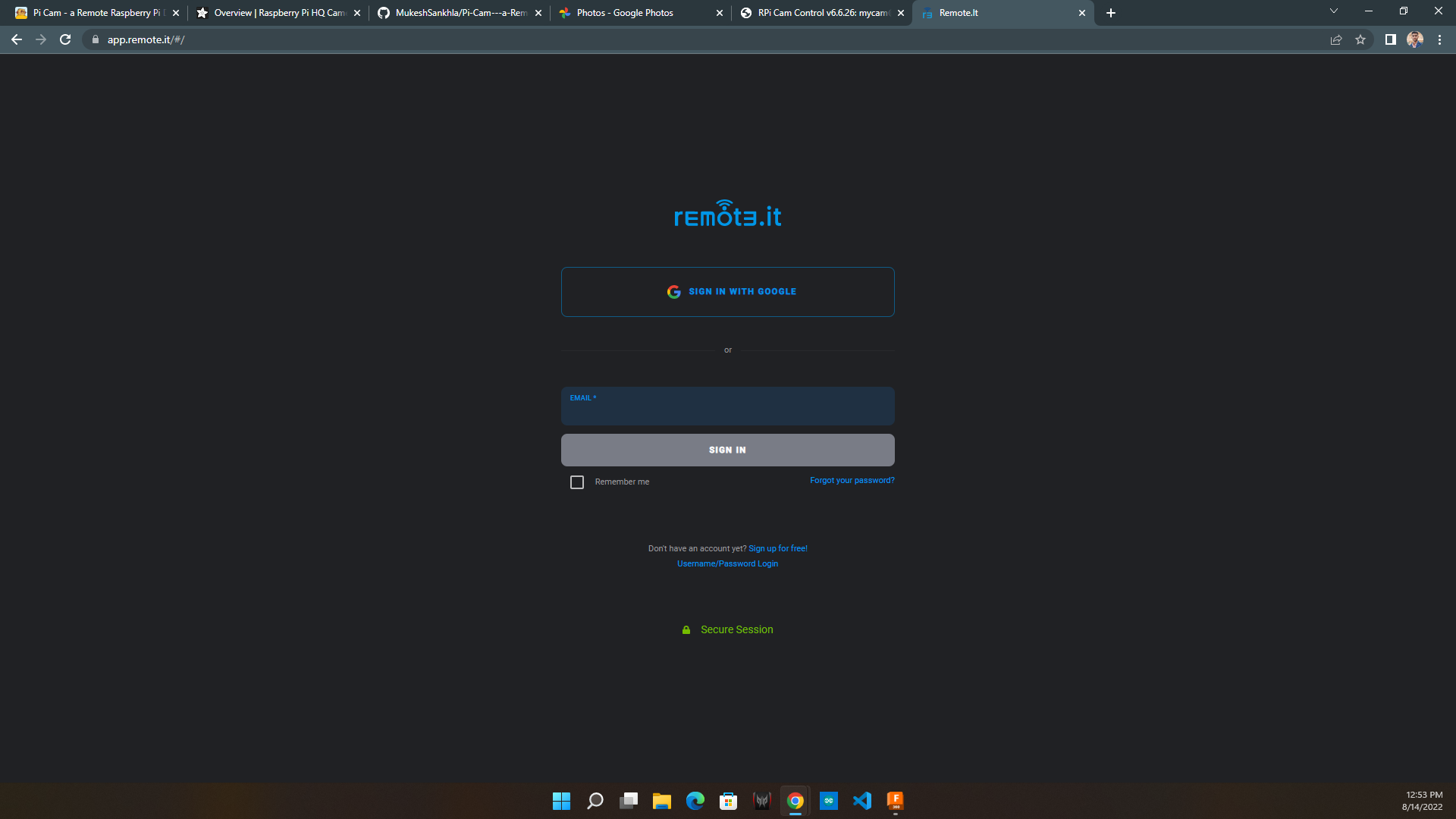Image resolution: width=1456 pixels, height=819 pixels.
Task: Open the Sign up for free link
Action: 778,548
